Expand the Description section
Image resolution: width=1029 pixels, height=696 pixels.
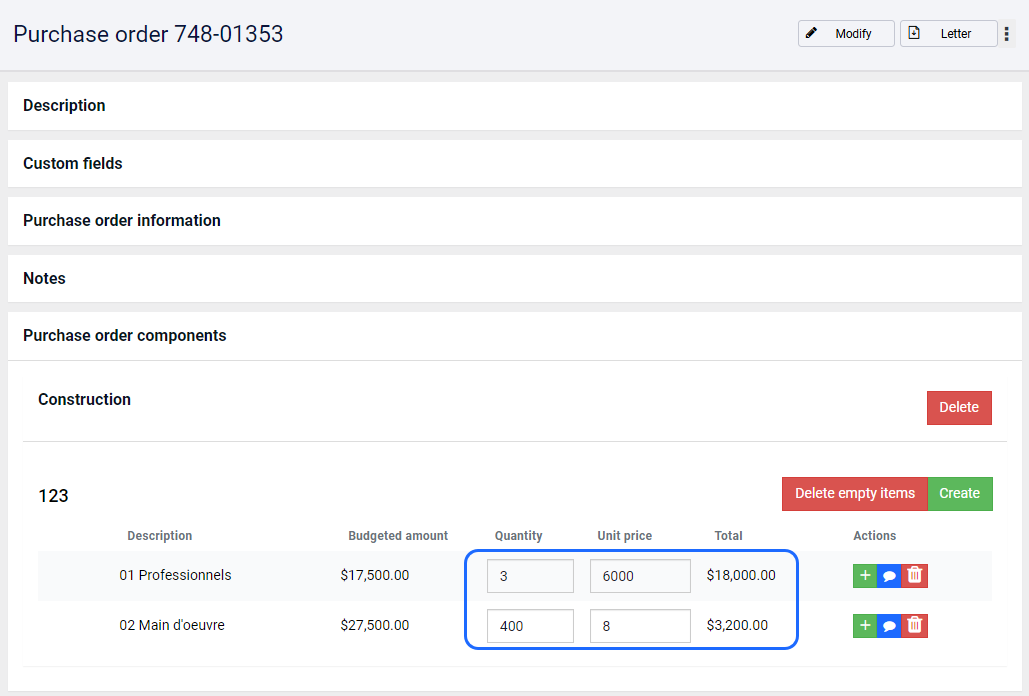[x=514, y=106]
